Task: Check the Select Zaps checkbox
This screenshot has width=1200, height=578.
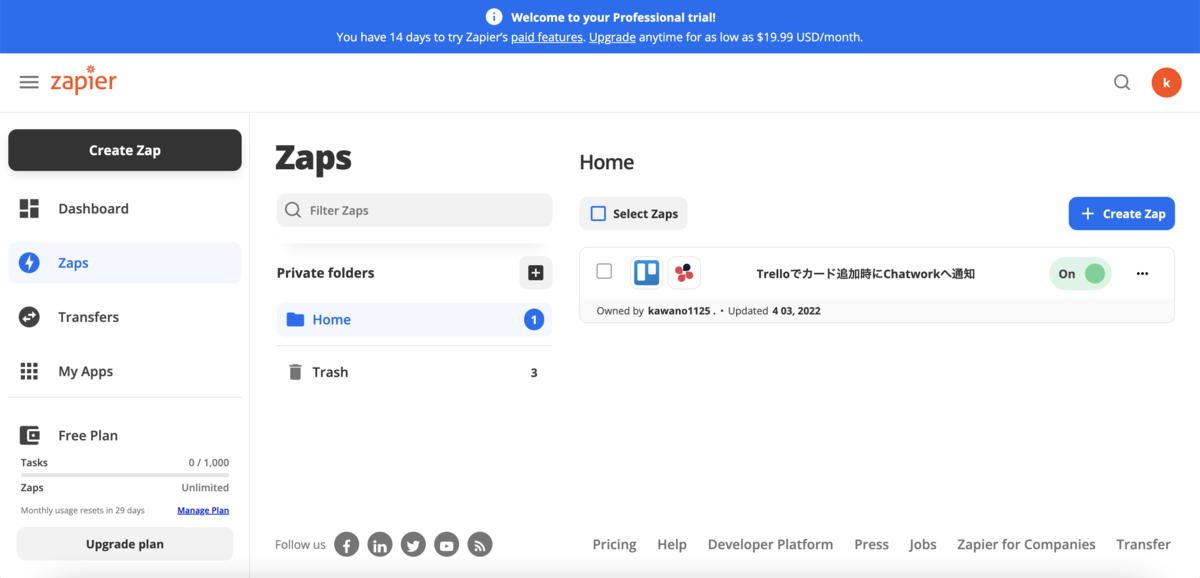Action: coord(598,213)
